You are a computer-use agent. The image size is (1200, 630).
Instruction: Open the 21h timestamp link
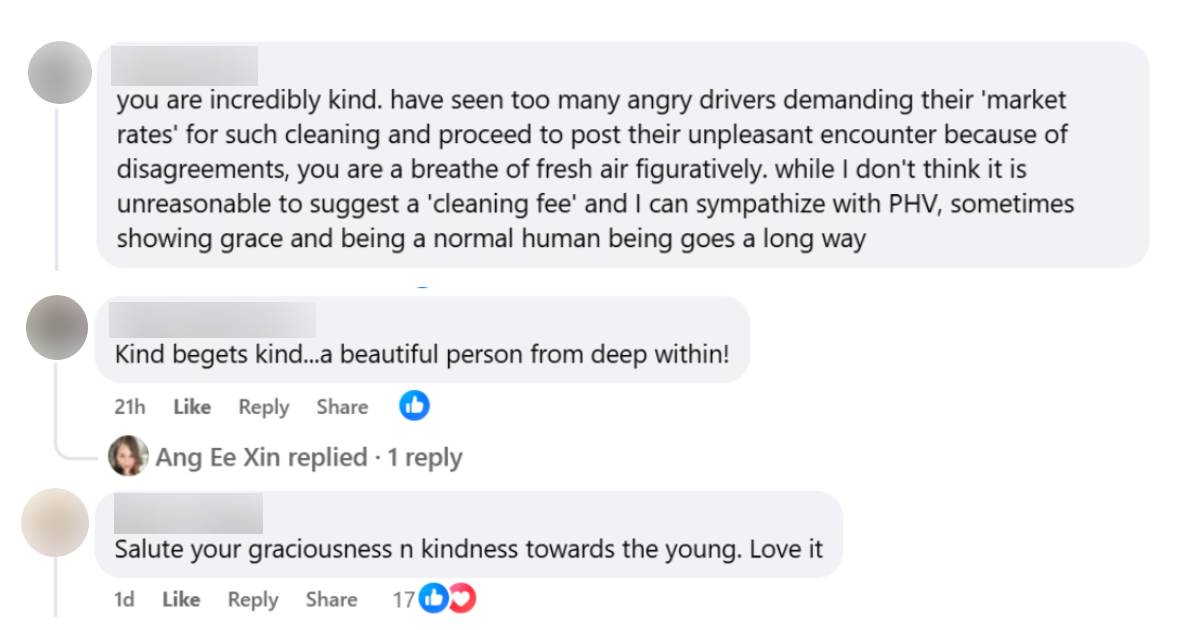(x=130, y=407)
